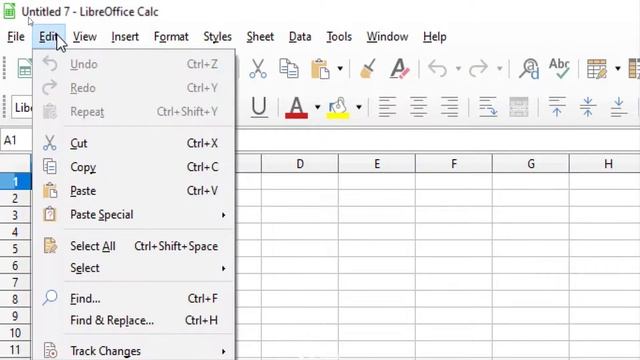Open the File menu

pos(16,37)
